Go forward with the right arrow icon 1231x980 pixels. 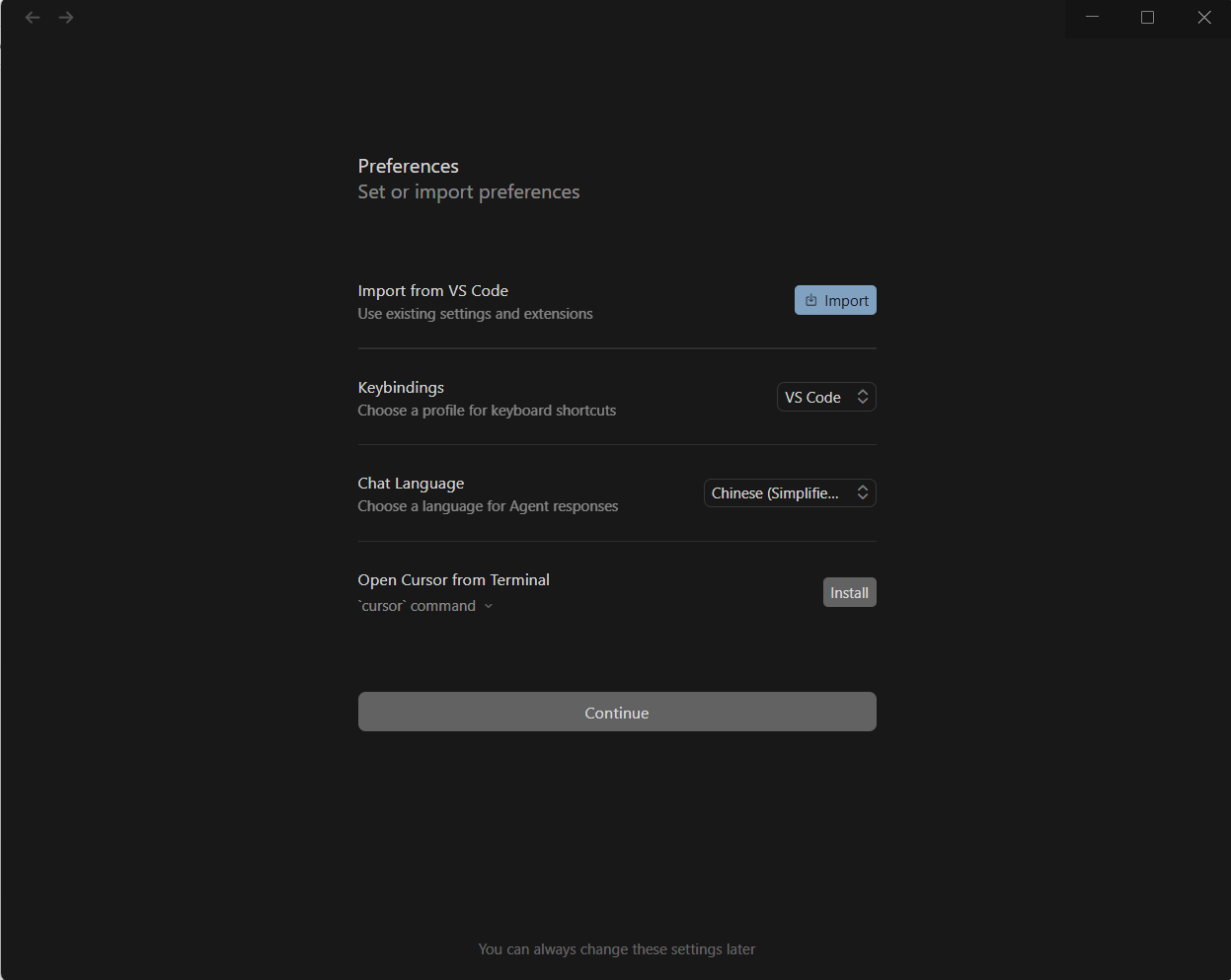point(66,18)
